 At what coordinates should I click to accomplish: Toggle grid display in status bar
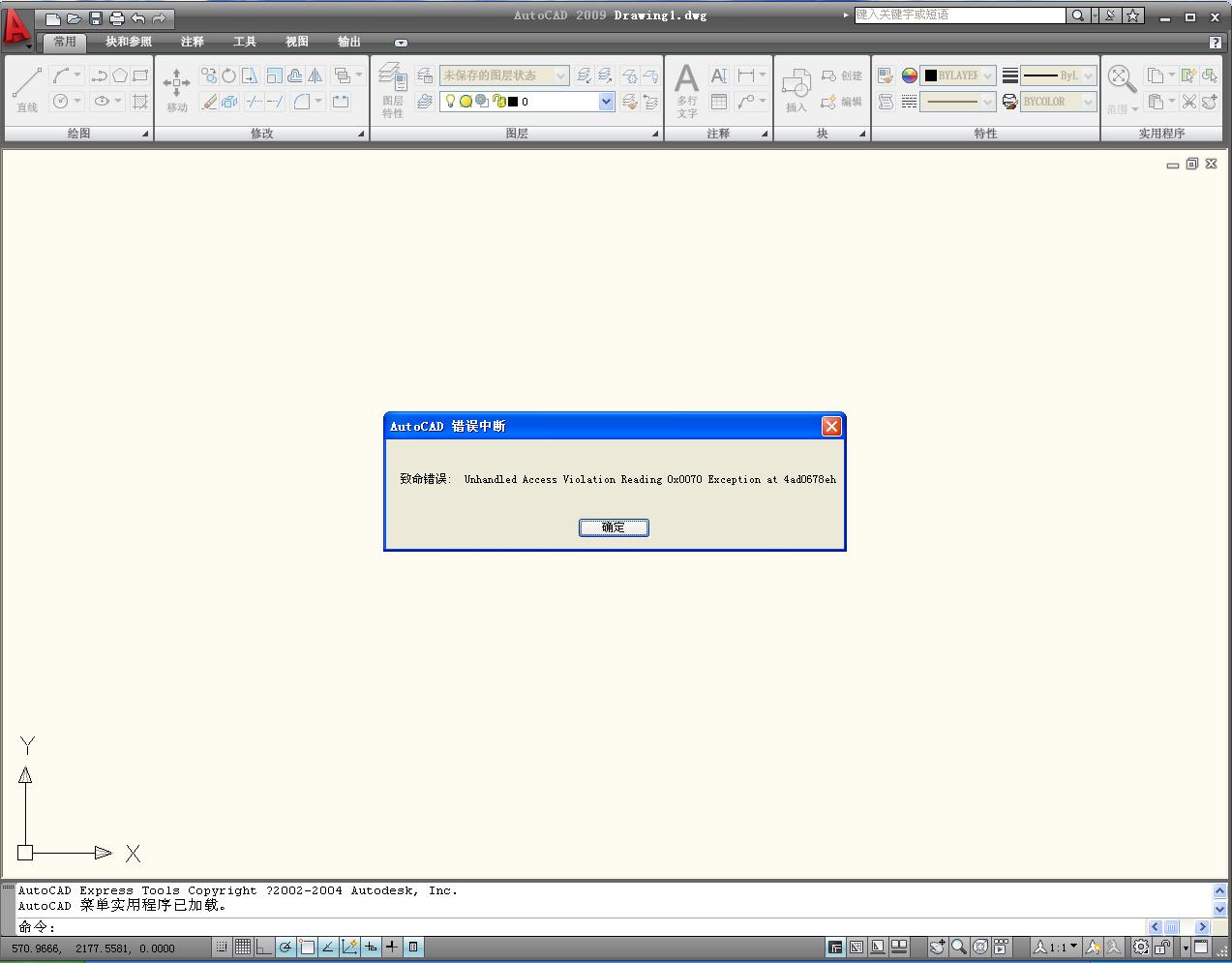coord(243,948)
